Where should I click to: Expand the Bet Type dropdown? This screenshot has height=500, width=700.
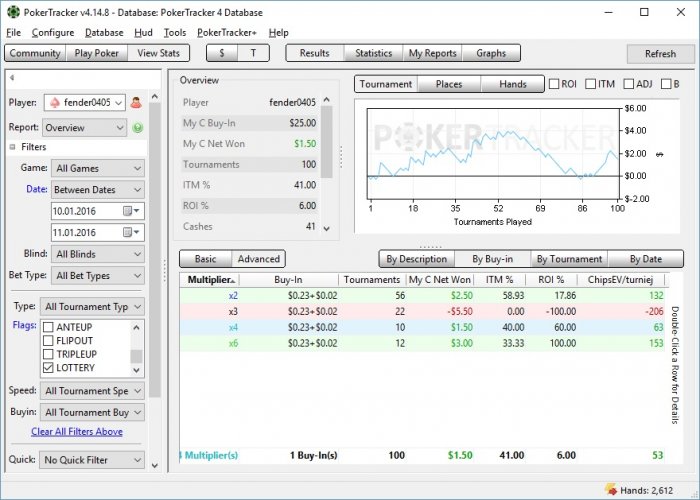(x=98, y=275)
